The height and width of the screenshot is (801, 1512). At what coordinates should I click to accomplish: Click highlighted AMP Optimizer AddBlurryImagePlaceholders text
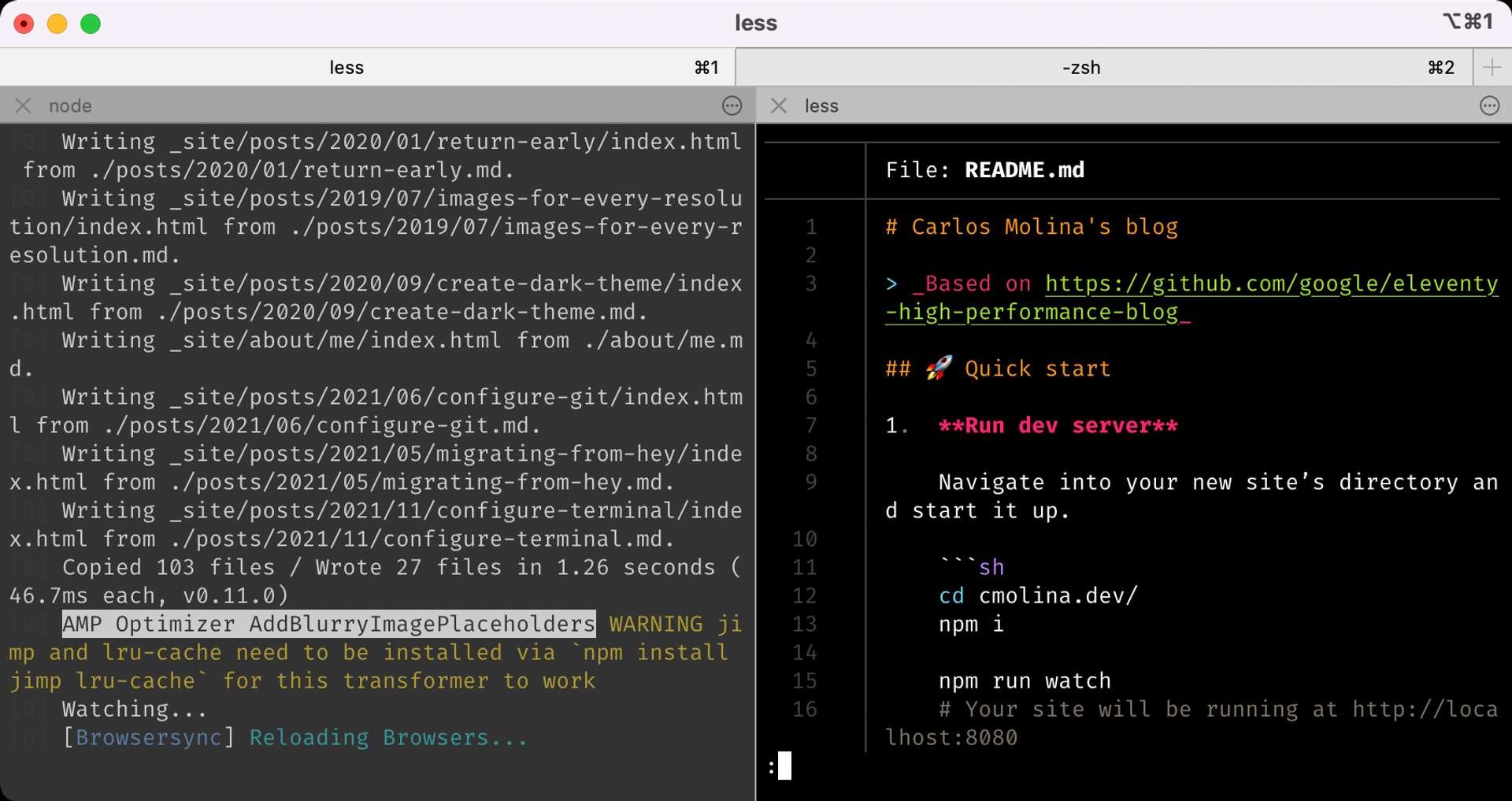coord(328,625)
